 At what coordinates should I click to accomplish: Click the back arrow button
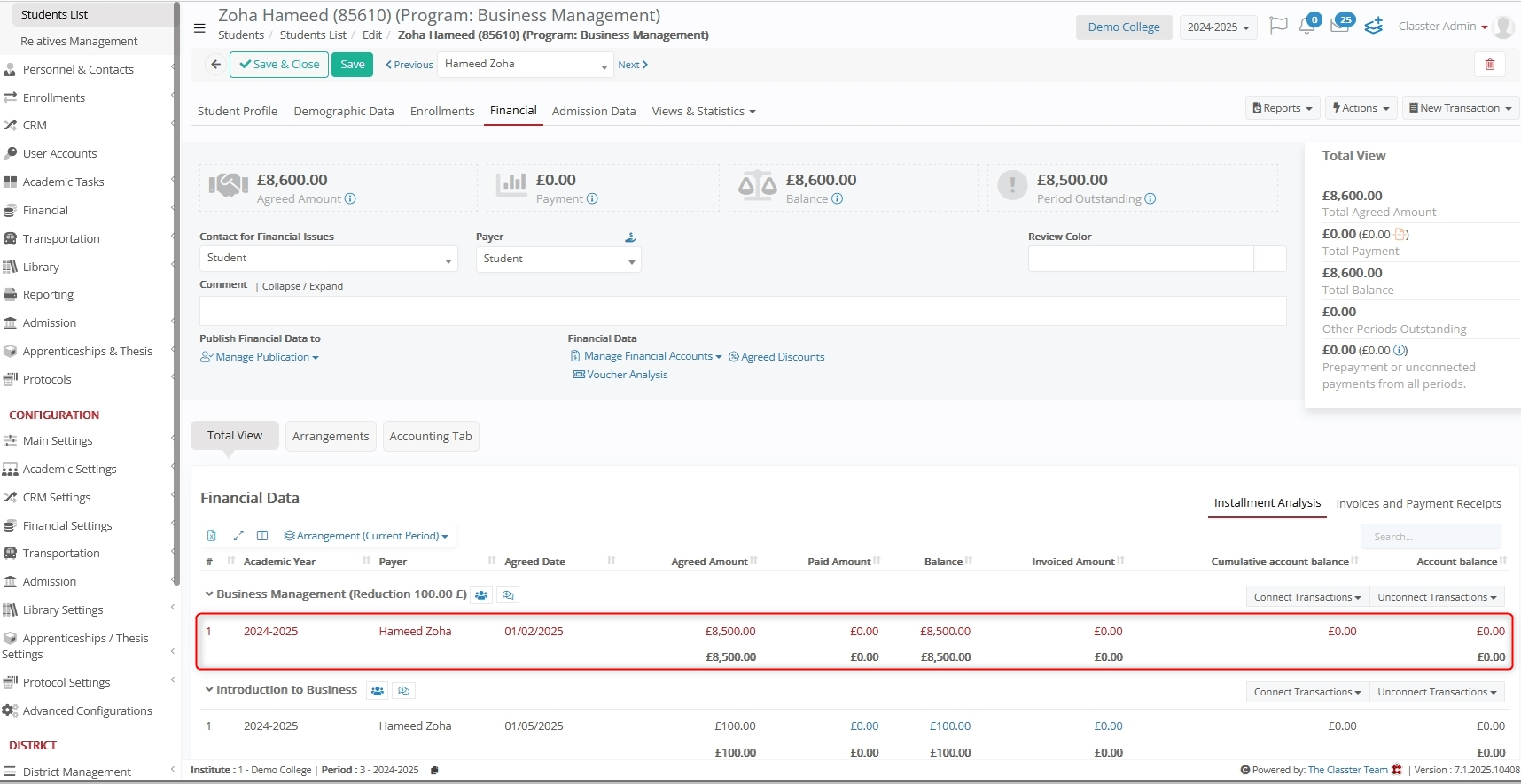pyautogui.click(x=215, y=65)
